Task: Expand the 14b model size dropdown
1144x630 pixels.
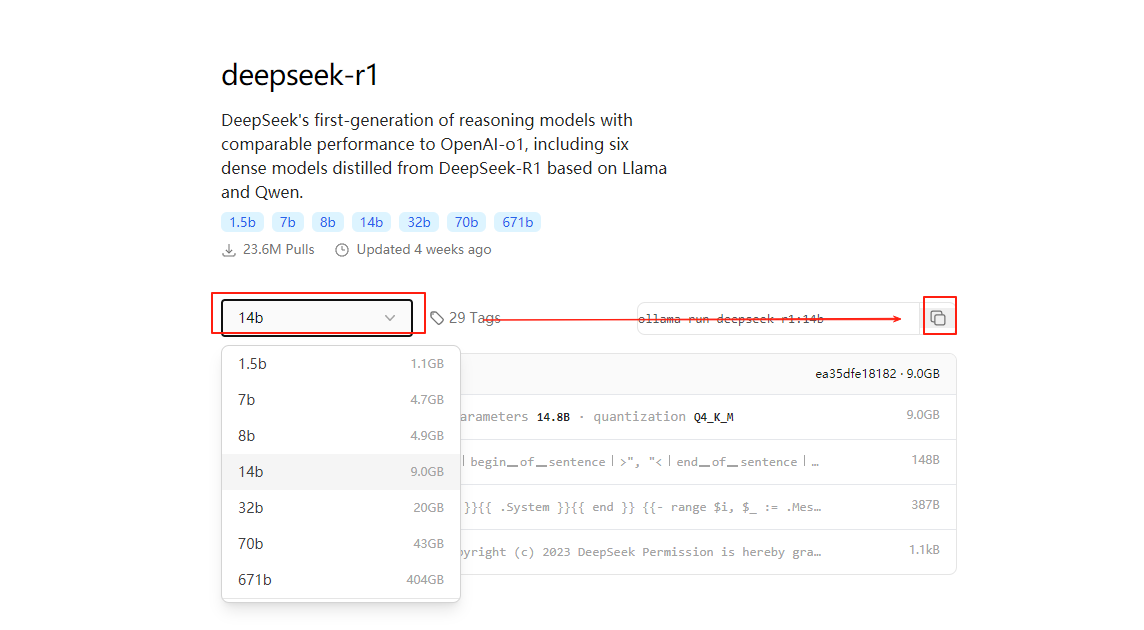Action: pyautogui.click(x=316, y=318)
